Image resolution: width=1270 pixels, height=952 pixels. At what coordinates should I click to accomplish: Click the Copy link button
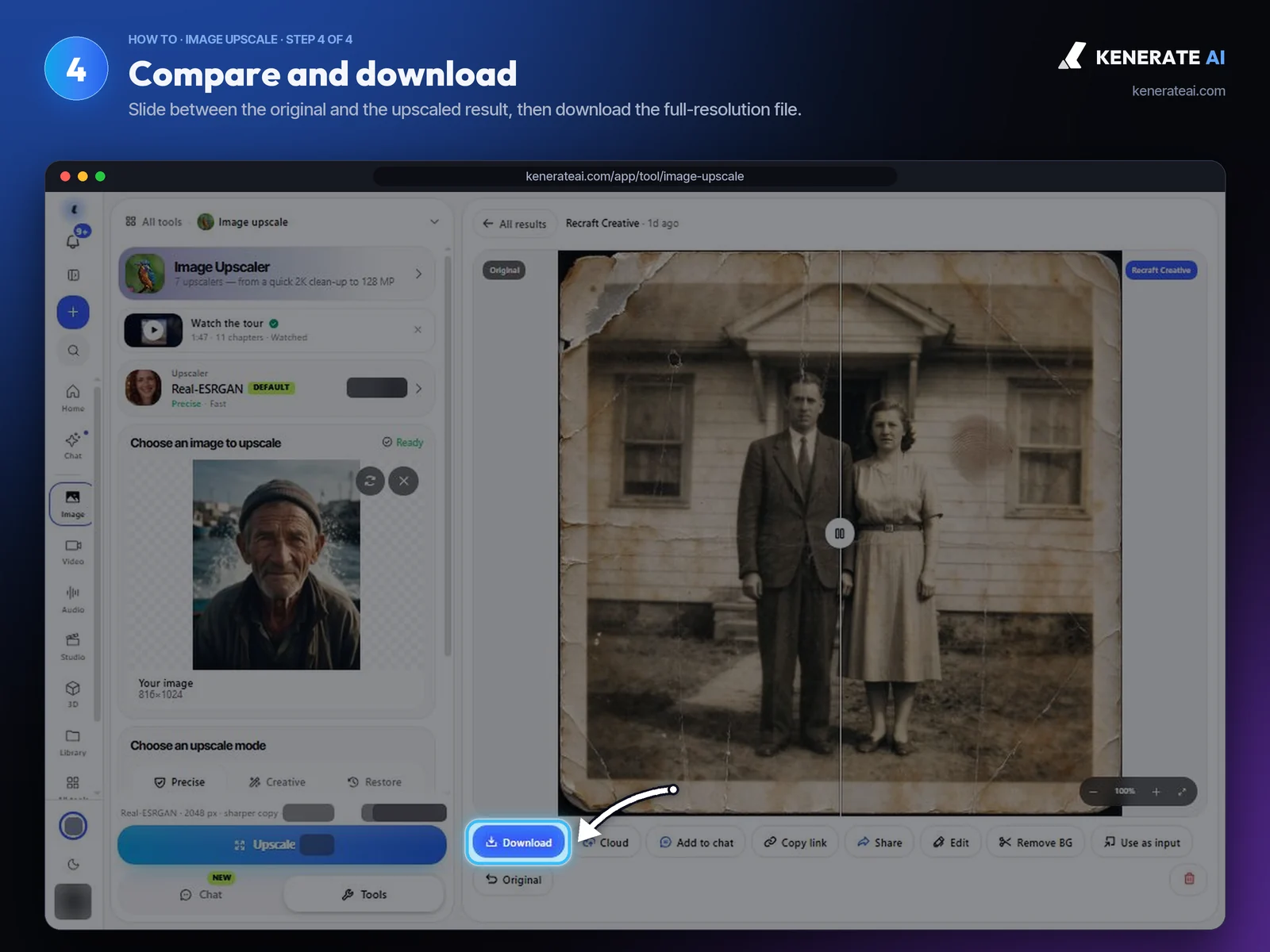tap(795, 843)
